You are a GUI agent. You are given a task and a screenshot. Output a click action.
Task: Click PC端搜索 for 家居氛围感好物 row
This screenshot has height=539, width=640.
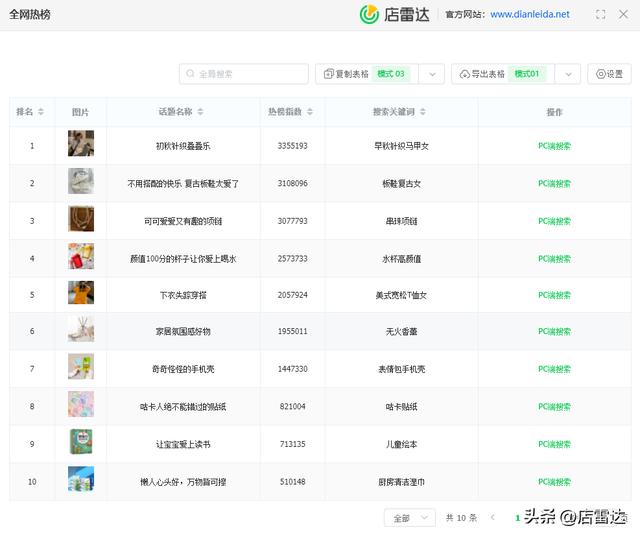[554, 332]
